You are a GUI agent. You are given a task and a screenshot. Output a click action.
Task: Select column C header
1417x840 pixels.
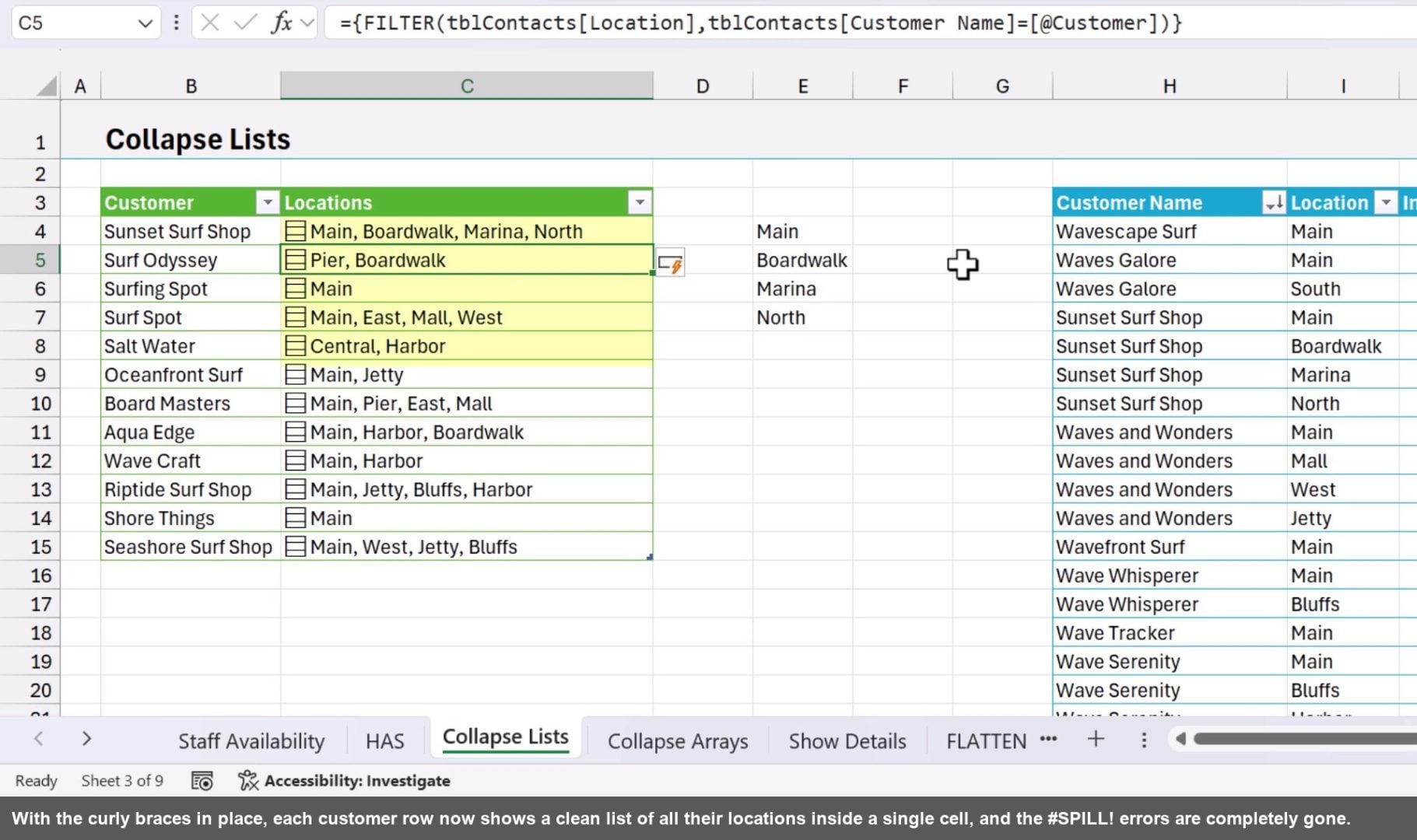point(467,86)
